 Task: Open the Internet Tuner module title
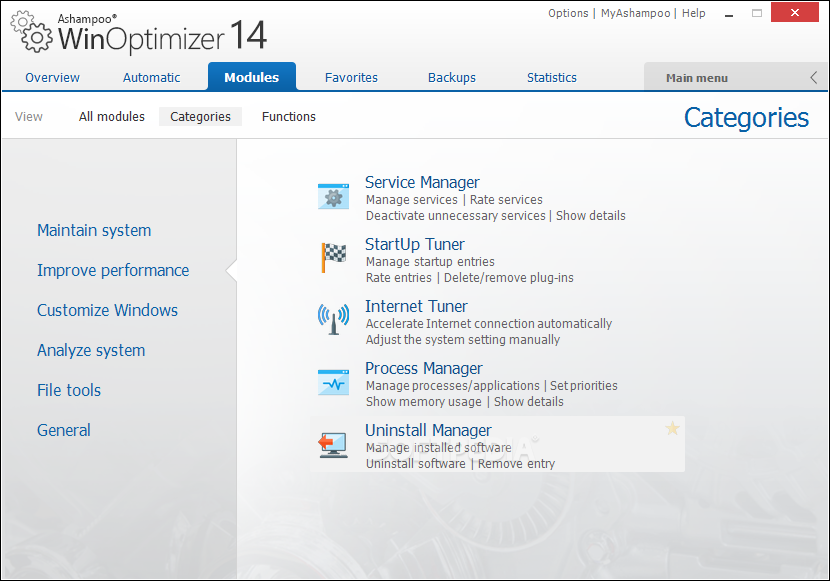pyautogui.click(x=416, y=306)
